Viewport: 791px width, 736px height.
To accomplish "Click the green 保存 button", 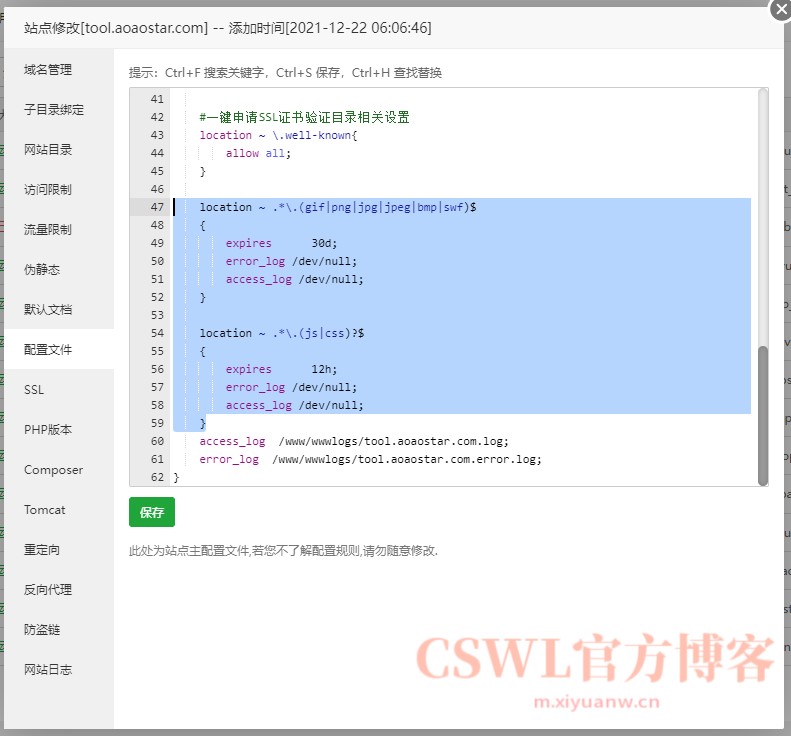I will click(x=152, y=512).
